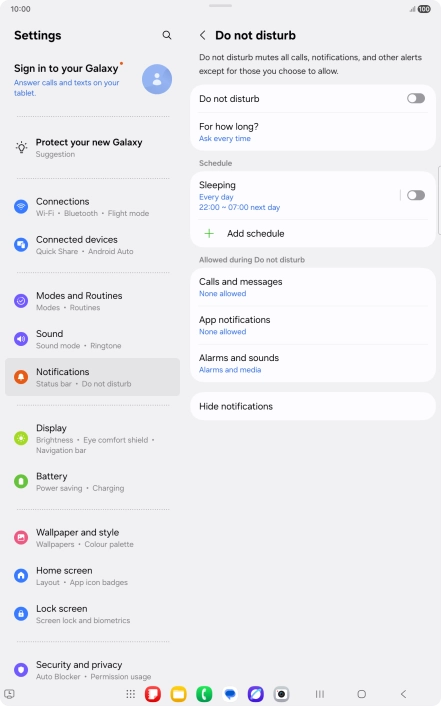Turn on the Sleeping schedule toggle
The image size is (441, 706).
(416, 195)
